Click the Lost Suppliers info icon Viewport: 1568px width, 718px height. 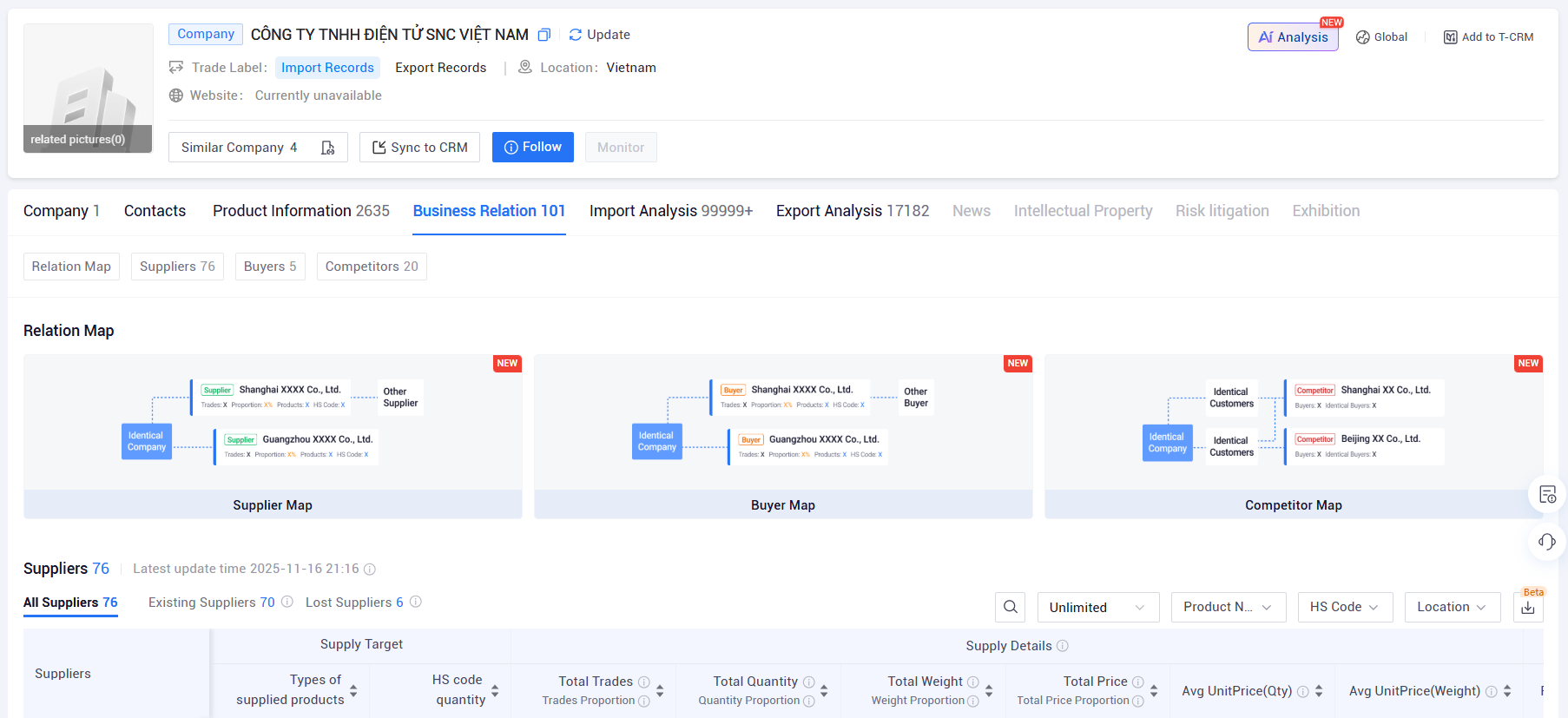(416, 602)
